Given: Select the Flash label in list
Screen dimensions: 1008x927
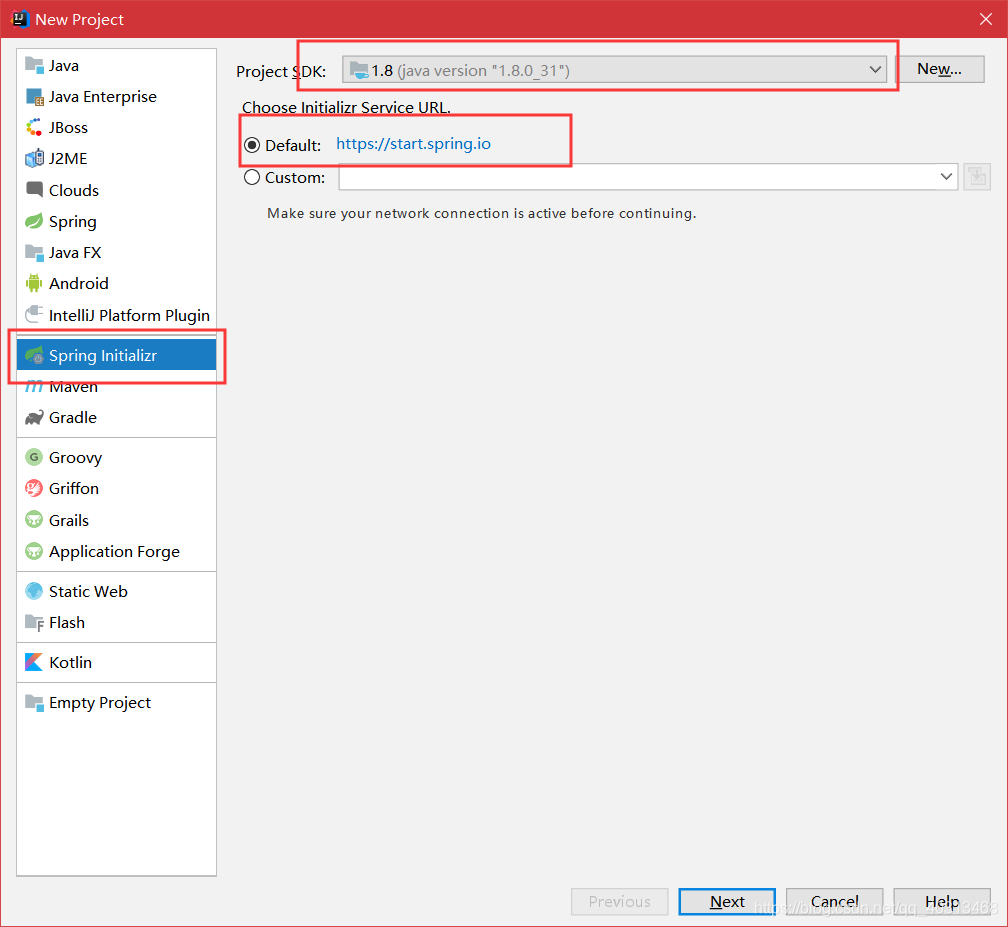Looking at the screenshot, I should tap(67, 622).
